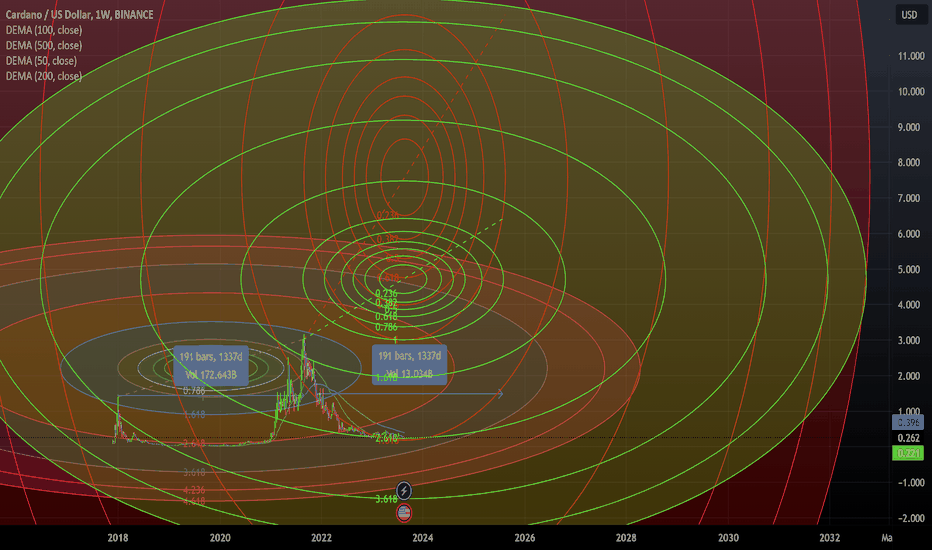Click the grey 1.618 Fib level label

194,414
